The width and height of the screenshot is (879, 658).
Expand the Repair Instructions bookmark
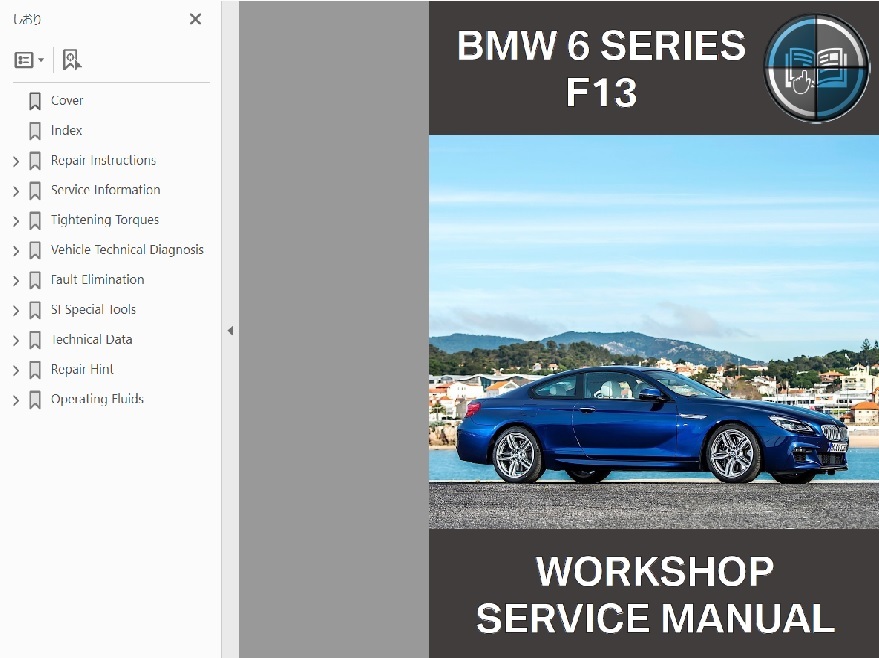[x=16, y=161]
